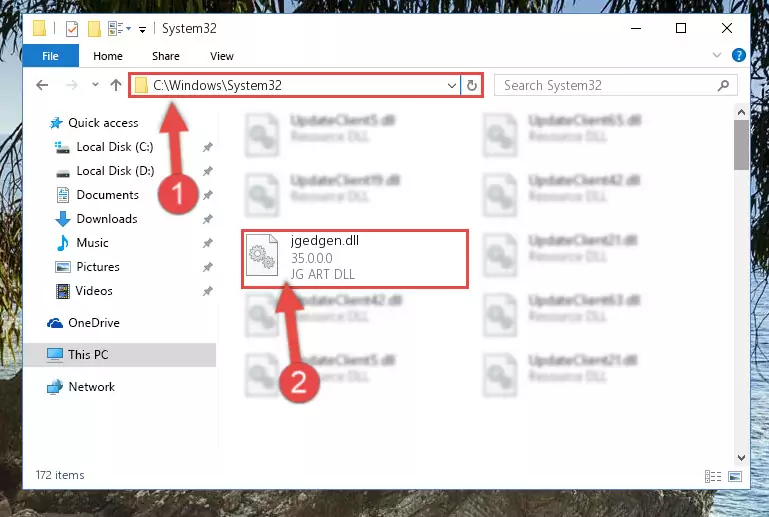Click the pin icon next to Downloads
The width and height of the screenshot is (769, 517).
[208, 219]
